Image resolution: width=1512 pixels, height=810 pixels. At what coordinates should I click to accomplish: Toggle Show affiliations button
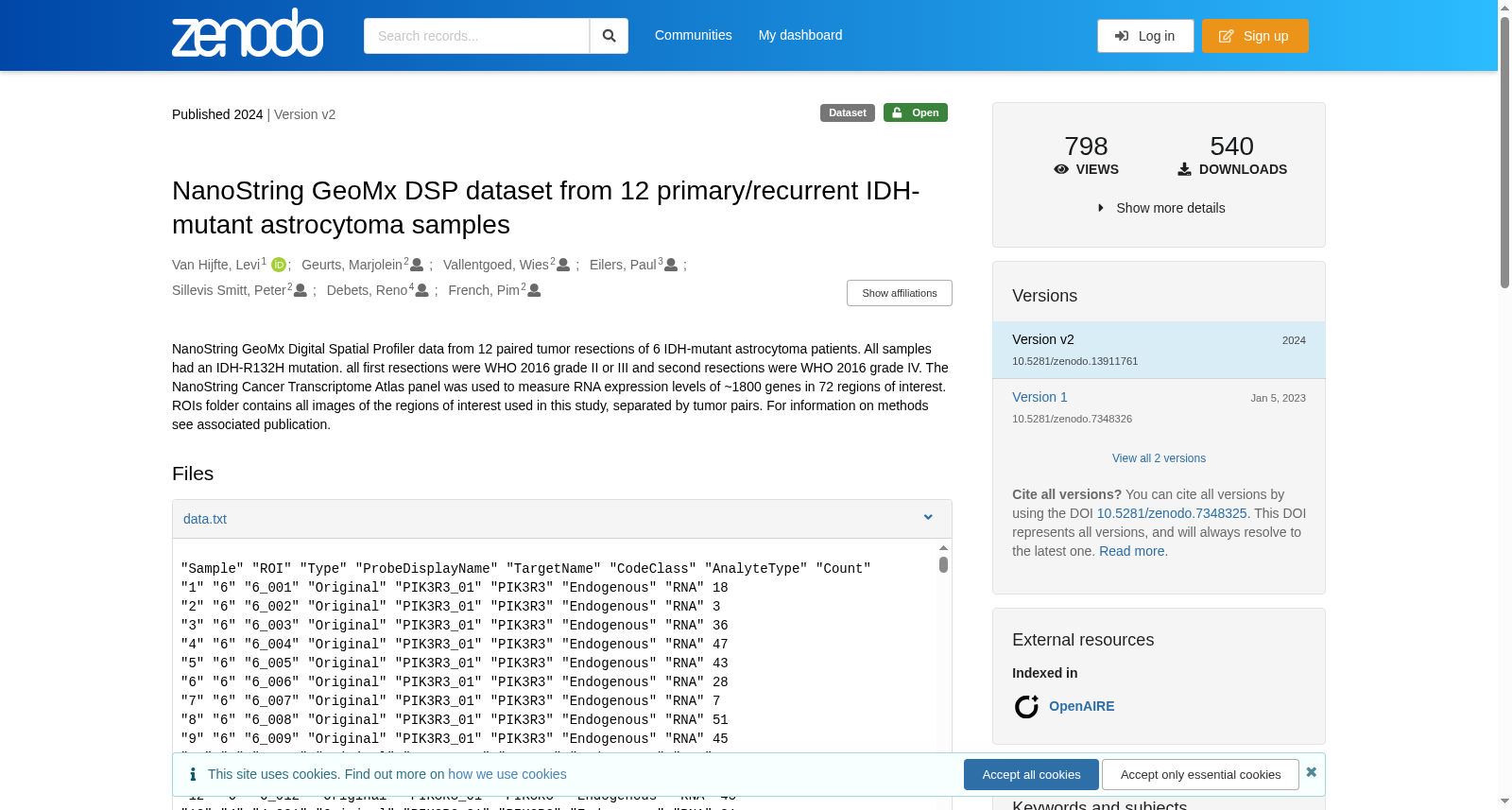point(899,293)
